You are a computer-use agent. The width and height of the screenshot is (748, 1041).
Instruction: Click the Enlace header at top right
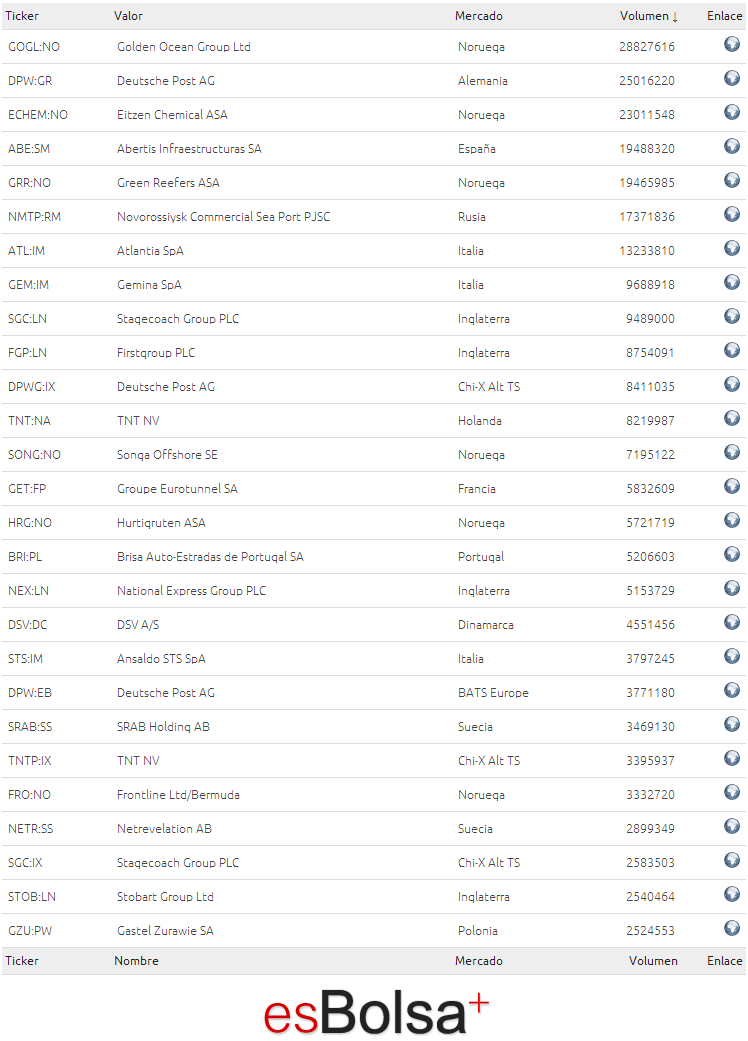(x=724, y=16)
